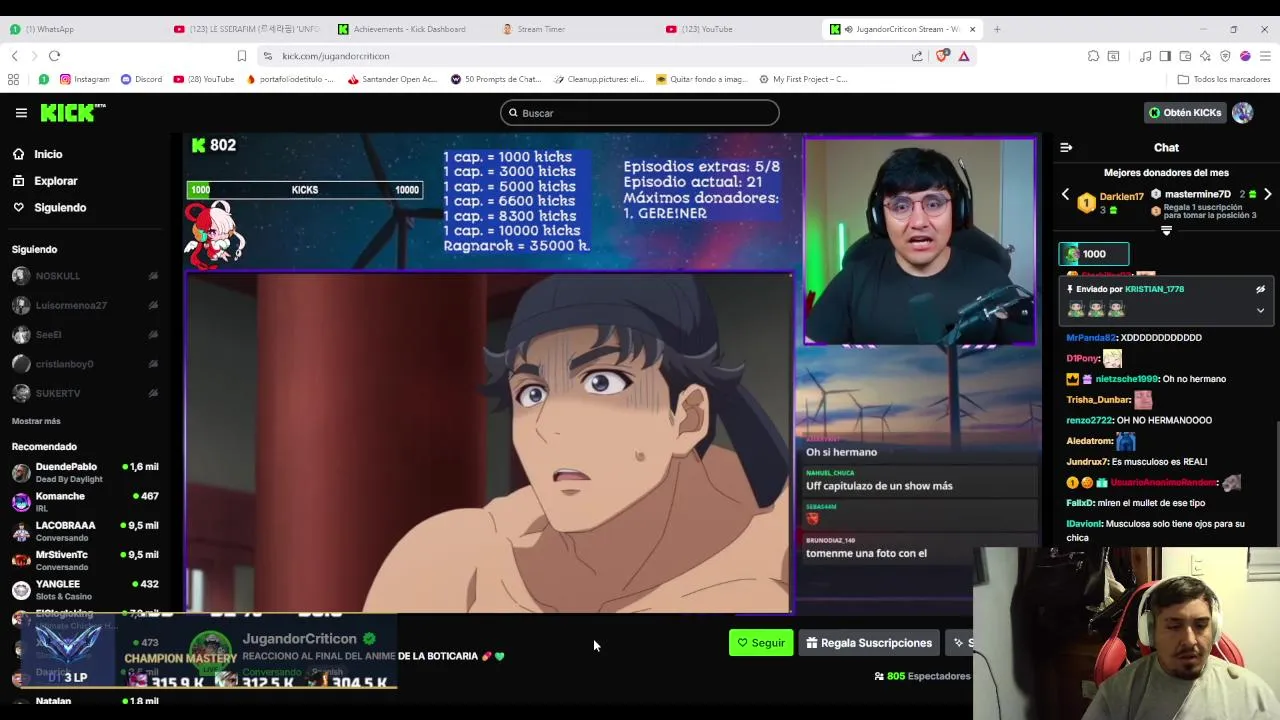Open Discord bookmark
Screen dimensions: 1280x720
pos(141,79)
